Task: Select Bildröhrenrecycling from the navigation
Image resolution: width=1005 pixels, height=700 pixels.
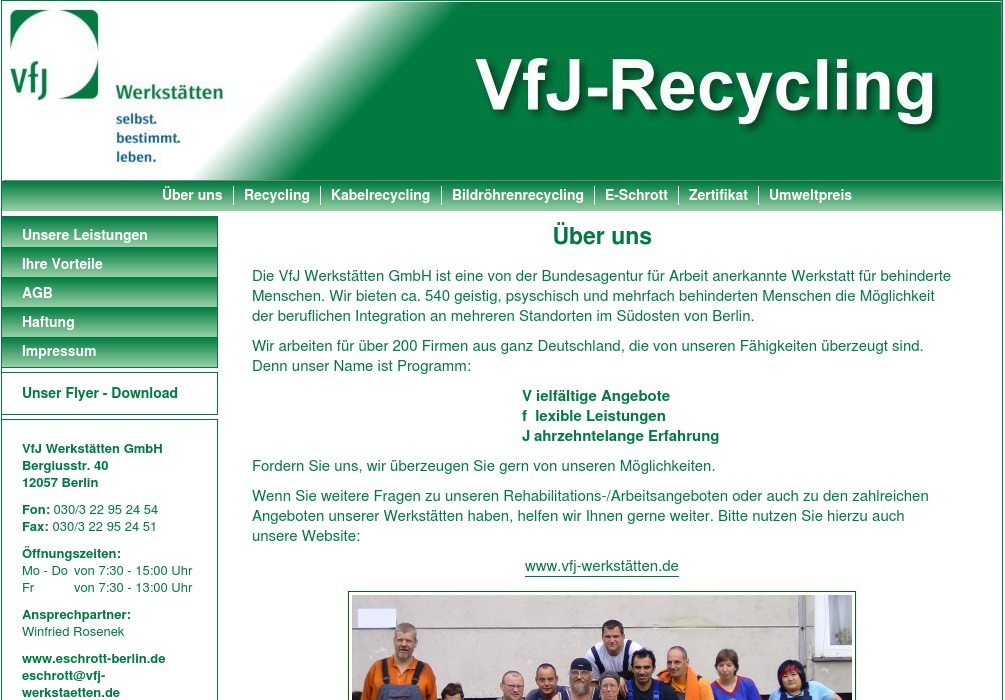Action: tap(517, 195)
